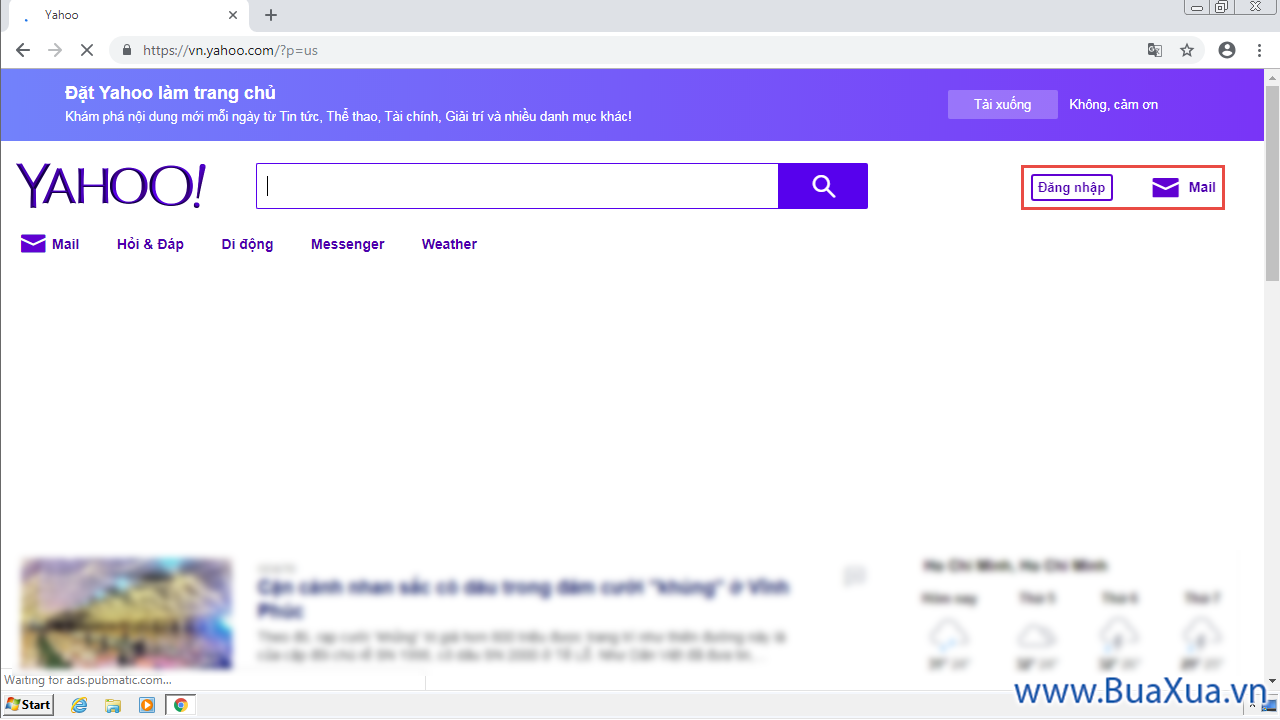Open the Messenger link
The width and height of the screenshot is (1280, 720).
[x=347, y=244]
